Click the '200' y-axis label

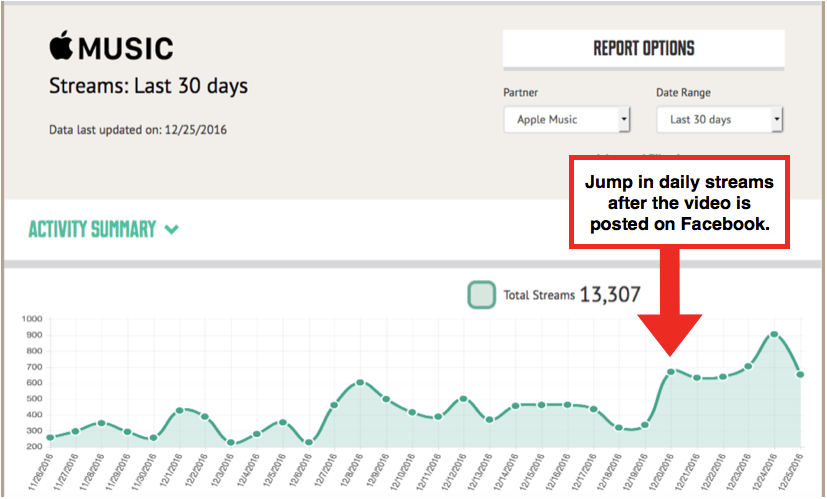(35, 447)
